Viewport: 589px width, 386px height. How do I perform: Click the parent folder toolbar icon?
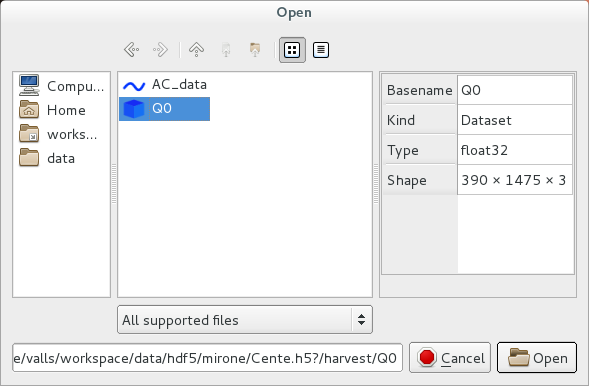click(255, 50)
